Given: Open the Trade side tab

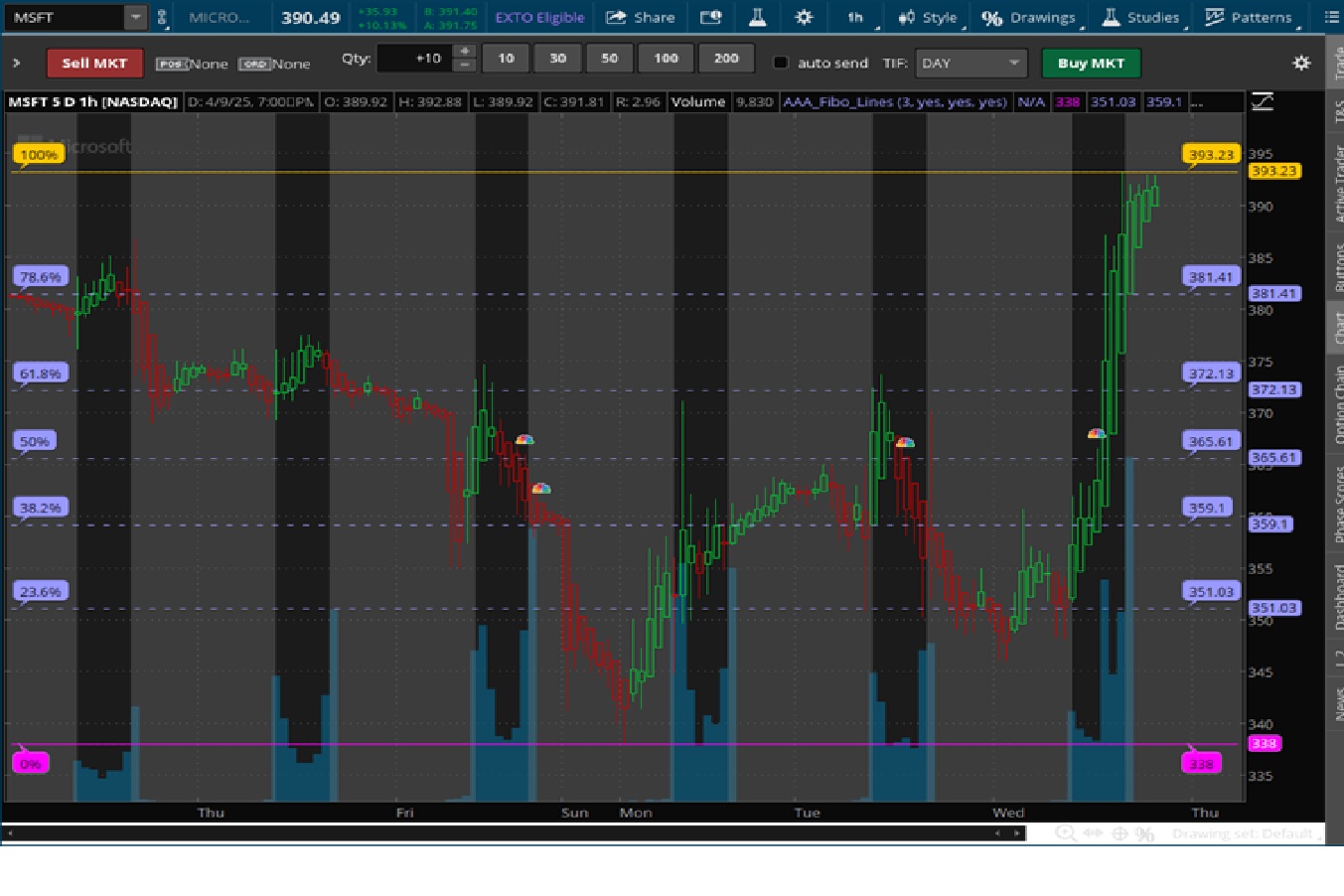Looking at the screenshot, I should click(1336, 64).
